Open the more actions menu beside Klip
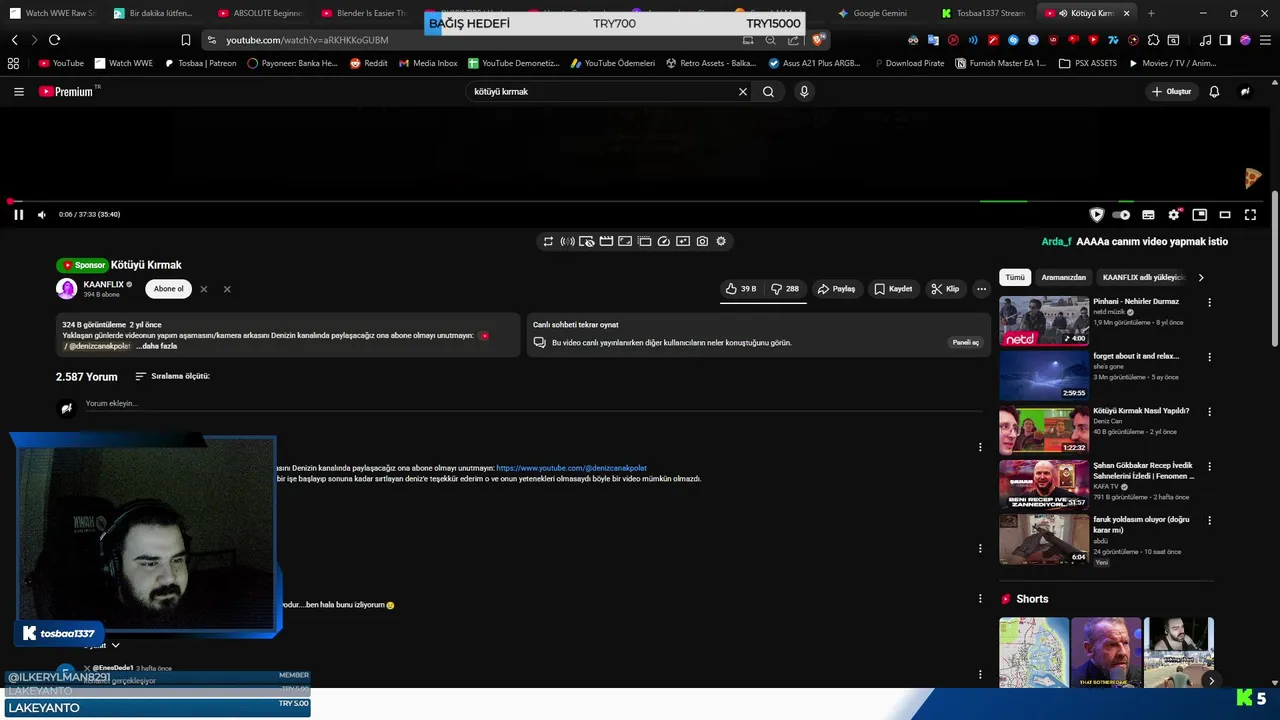The height and width of the screenshot is (720, 1280). [x=981, y=289]
